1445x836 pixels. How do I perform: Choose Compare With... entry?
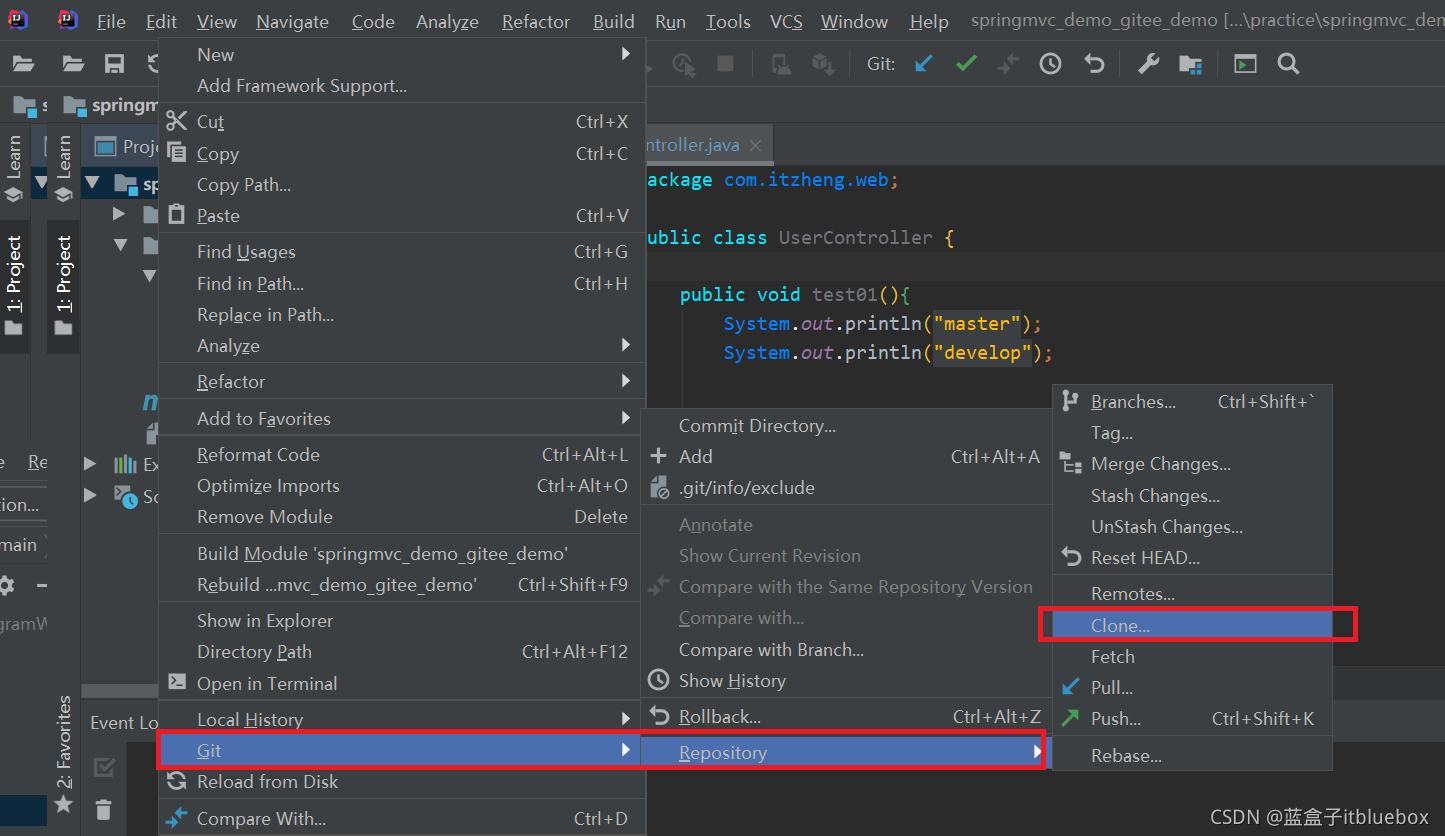coord(402,819)
